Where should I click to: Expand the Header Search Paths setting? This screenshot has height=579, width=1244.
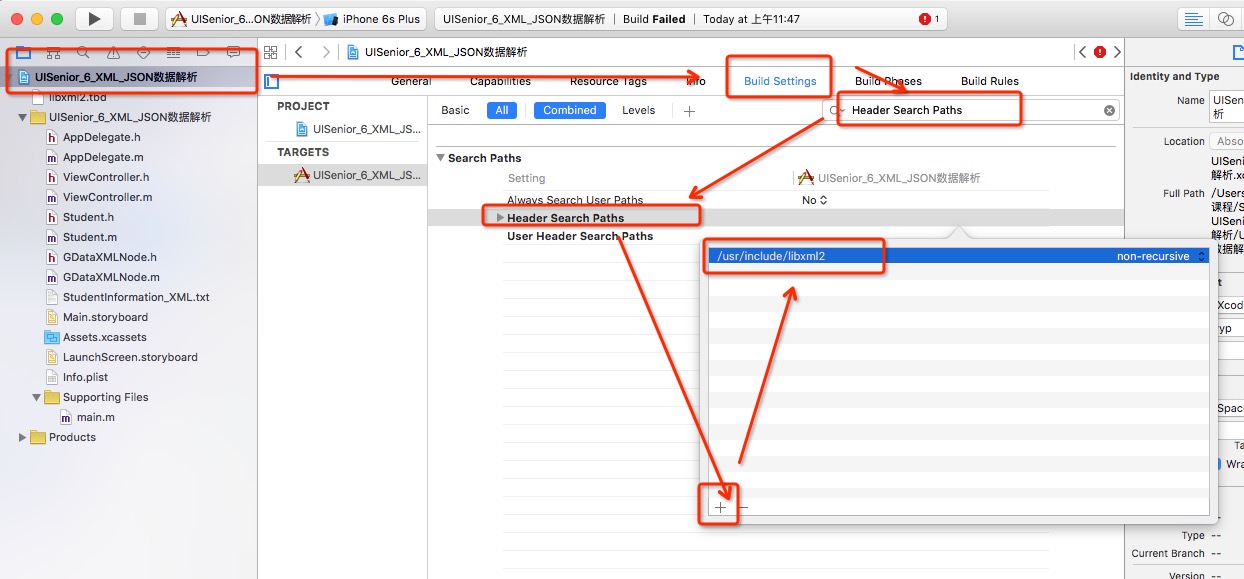tap(500, 218)
